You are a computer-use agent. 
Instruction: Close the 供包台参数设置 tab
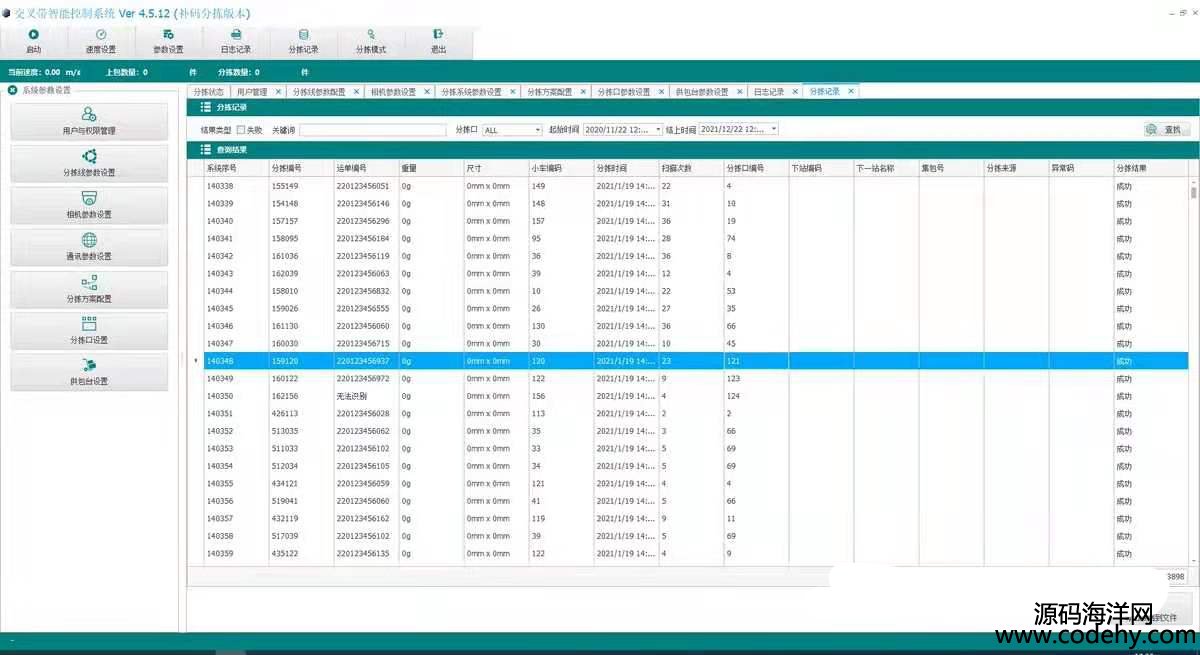click(739, 91)
